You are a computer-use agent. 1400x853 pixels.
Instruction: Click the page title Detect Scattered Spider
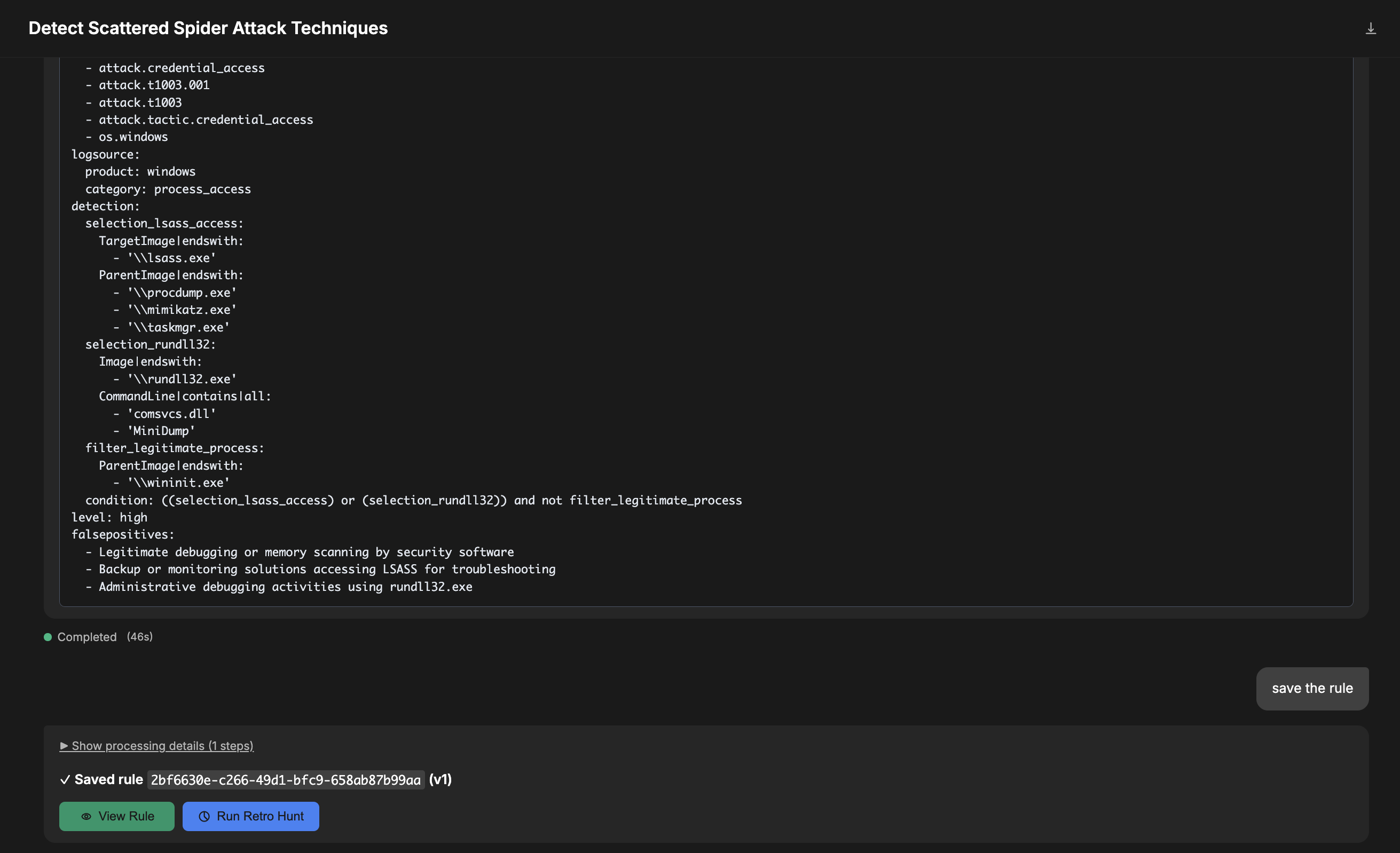point(208,28)
